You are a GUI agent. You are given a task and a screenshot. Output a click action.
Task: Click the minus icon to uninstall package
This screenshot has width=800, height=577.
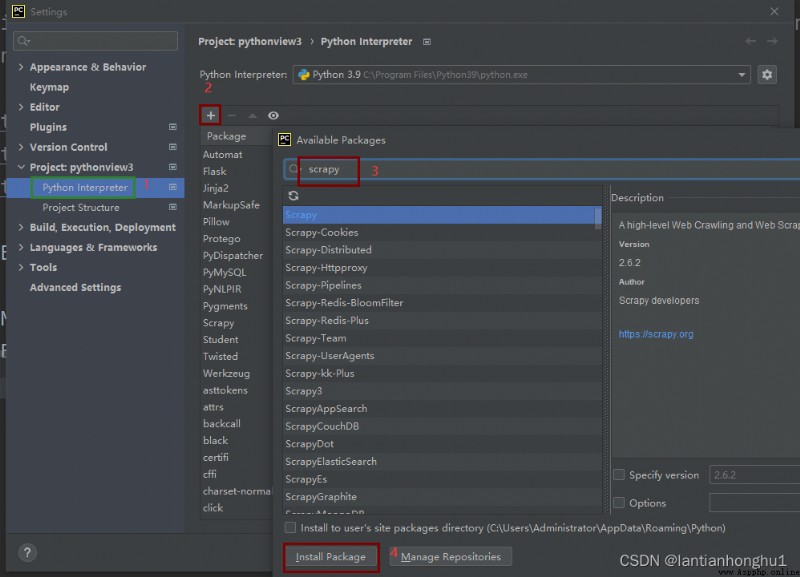tap(232, 116)
